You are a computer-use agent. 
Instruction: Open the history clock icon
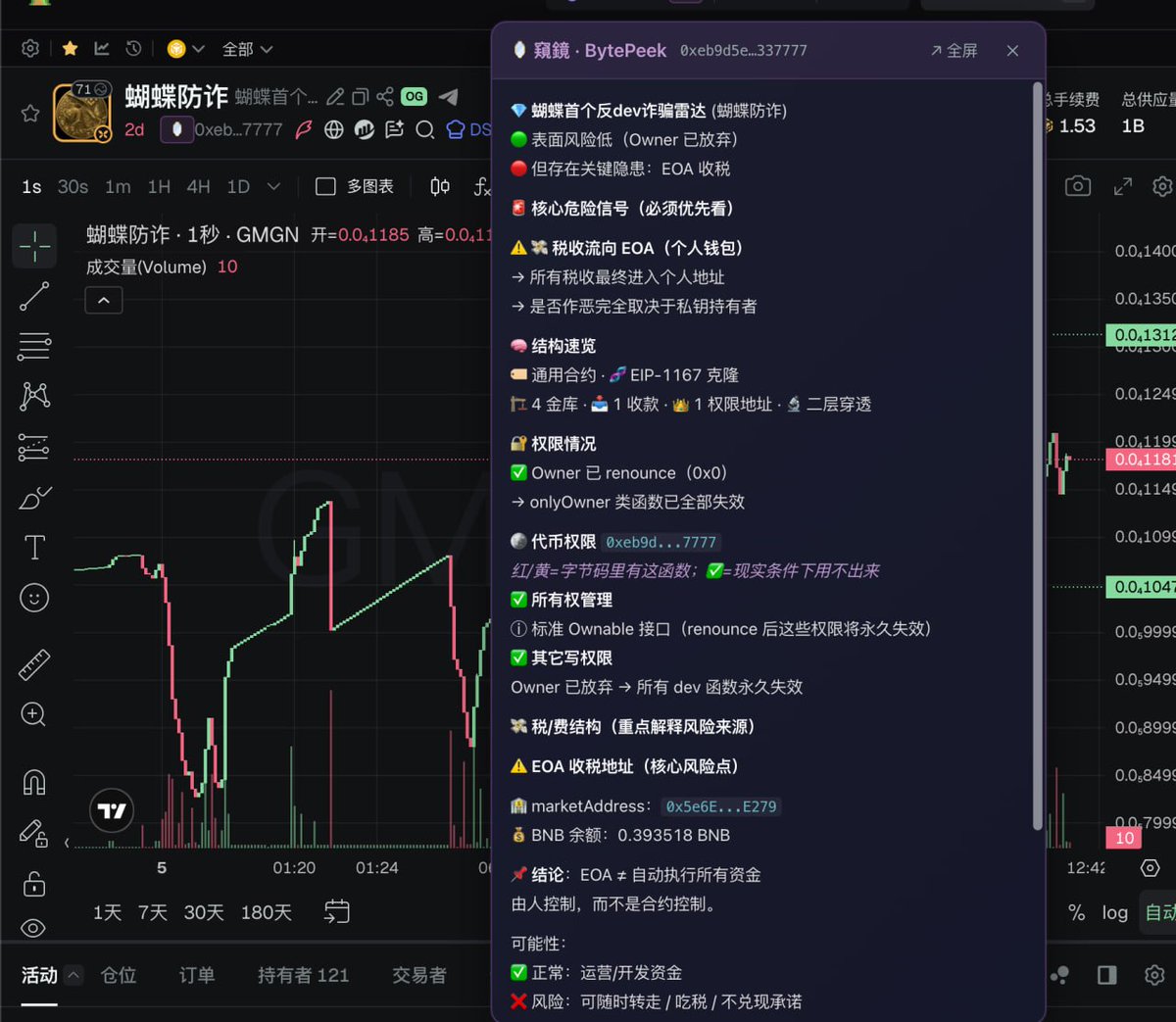click(134, 48)
